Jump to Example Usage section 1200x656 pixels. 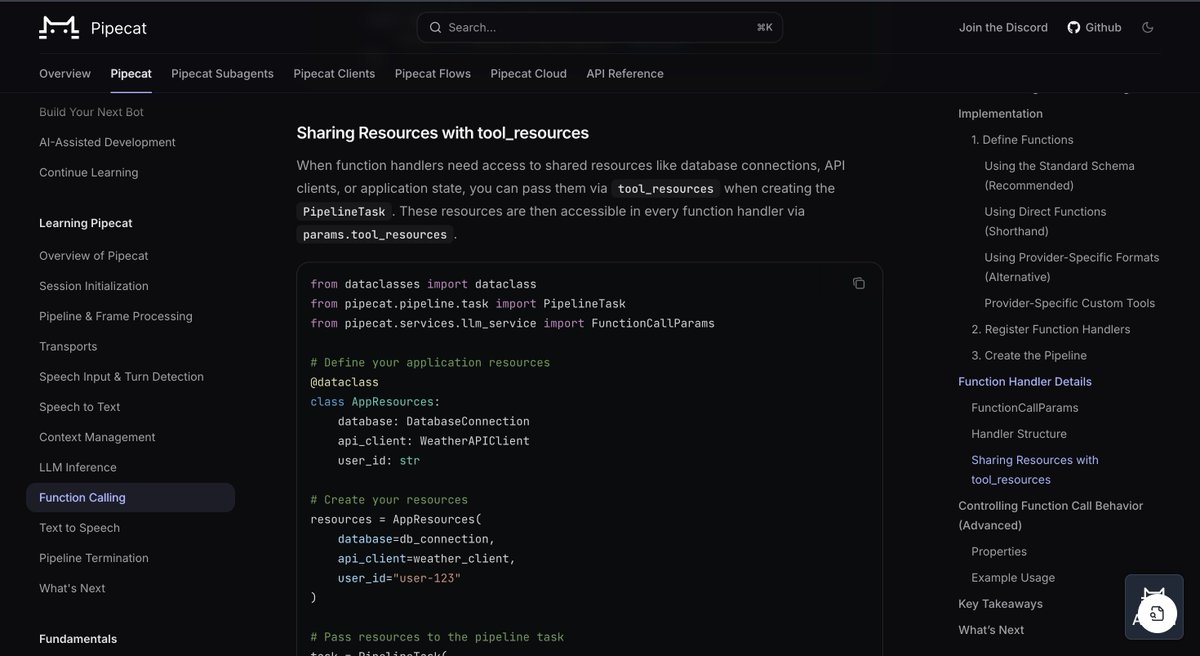tap(1013, 578)
